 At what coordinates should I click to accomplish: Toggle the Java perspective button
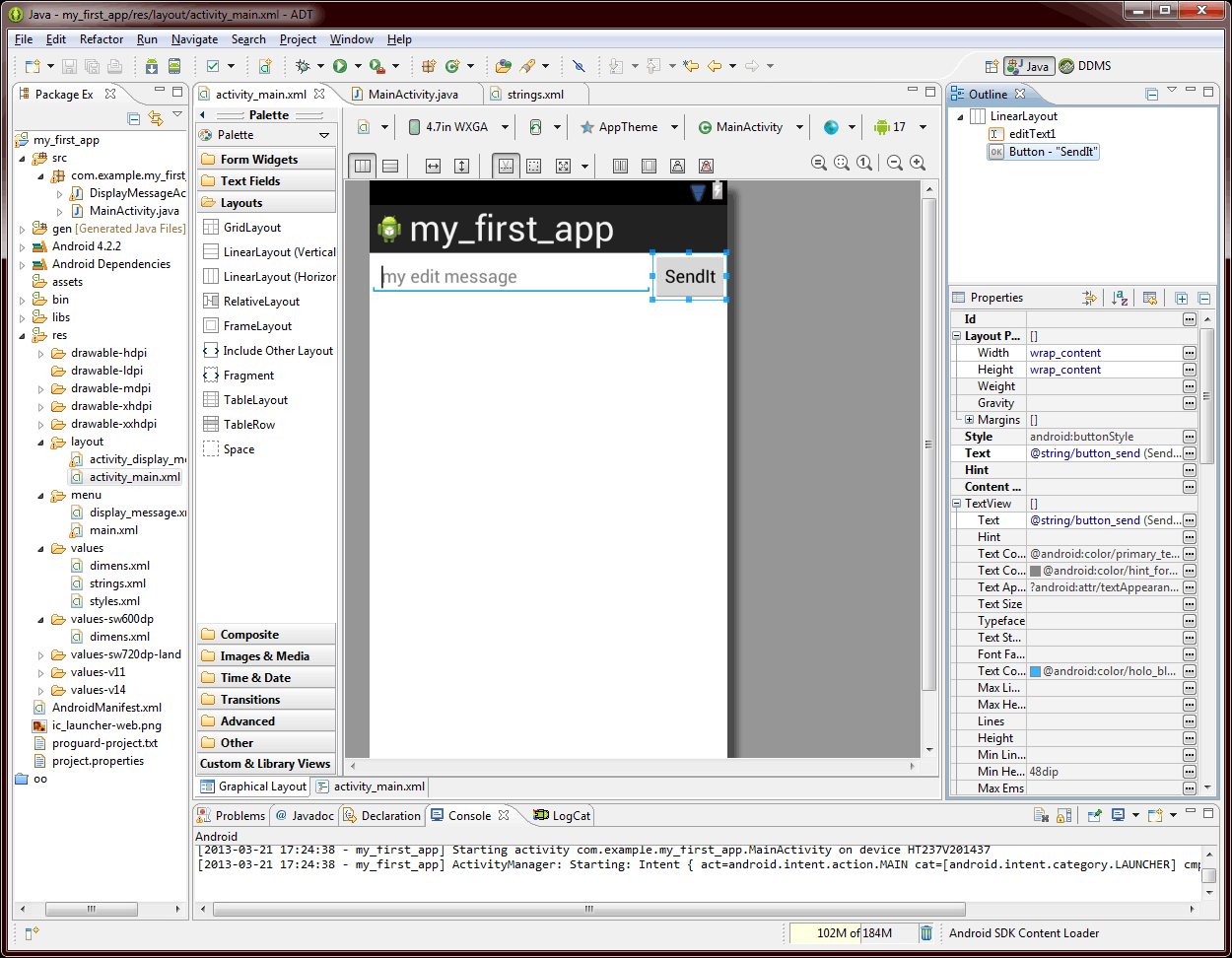(x=1029, y=66)
